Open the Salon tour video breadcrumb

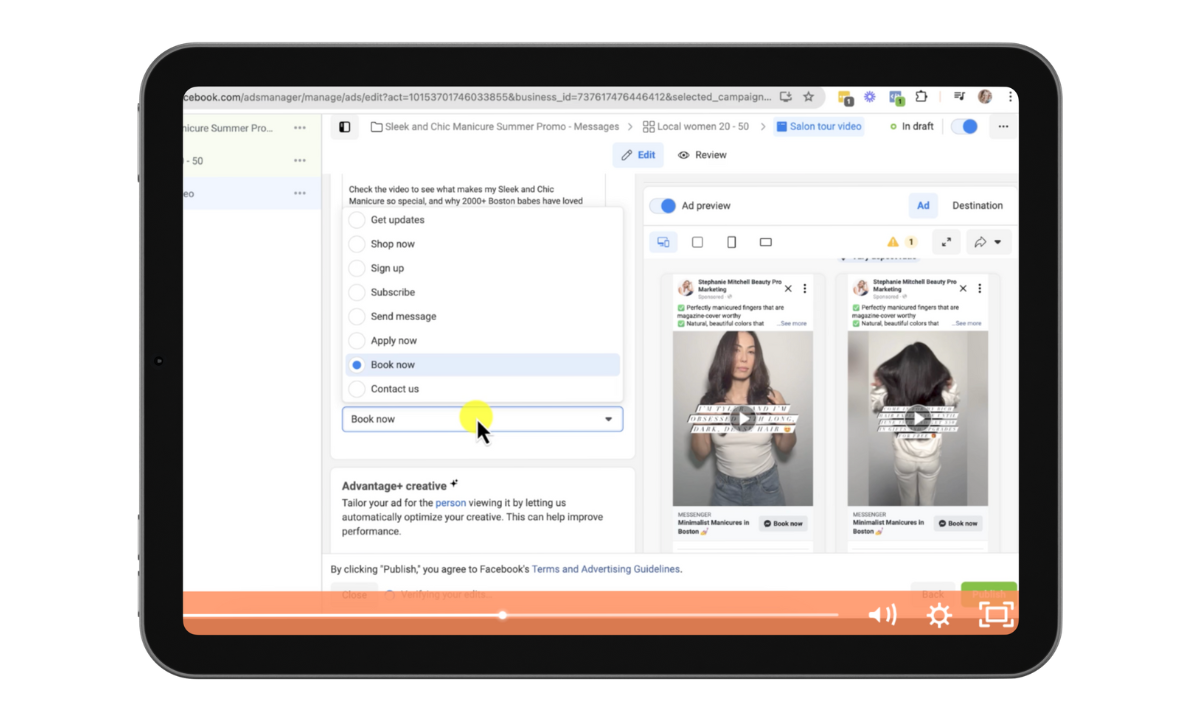pyautogui.click(x=819, y=127)
